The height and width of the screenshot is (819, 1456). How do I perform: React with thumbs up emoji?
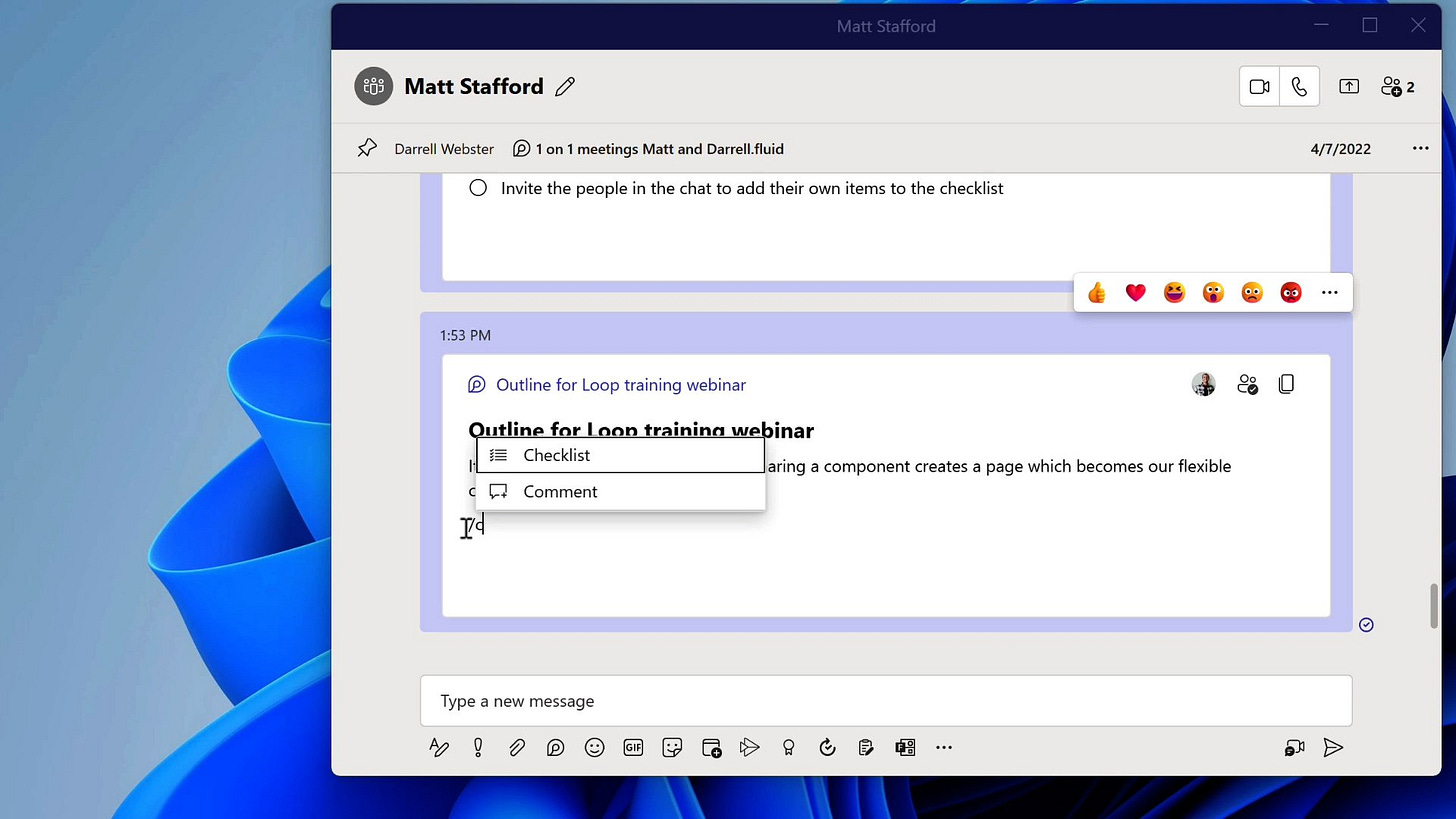pyautogui.click(x=1097, y=293)
